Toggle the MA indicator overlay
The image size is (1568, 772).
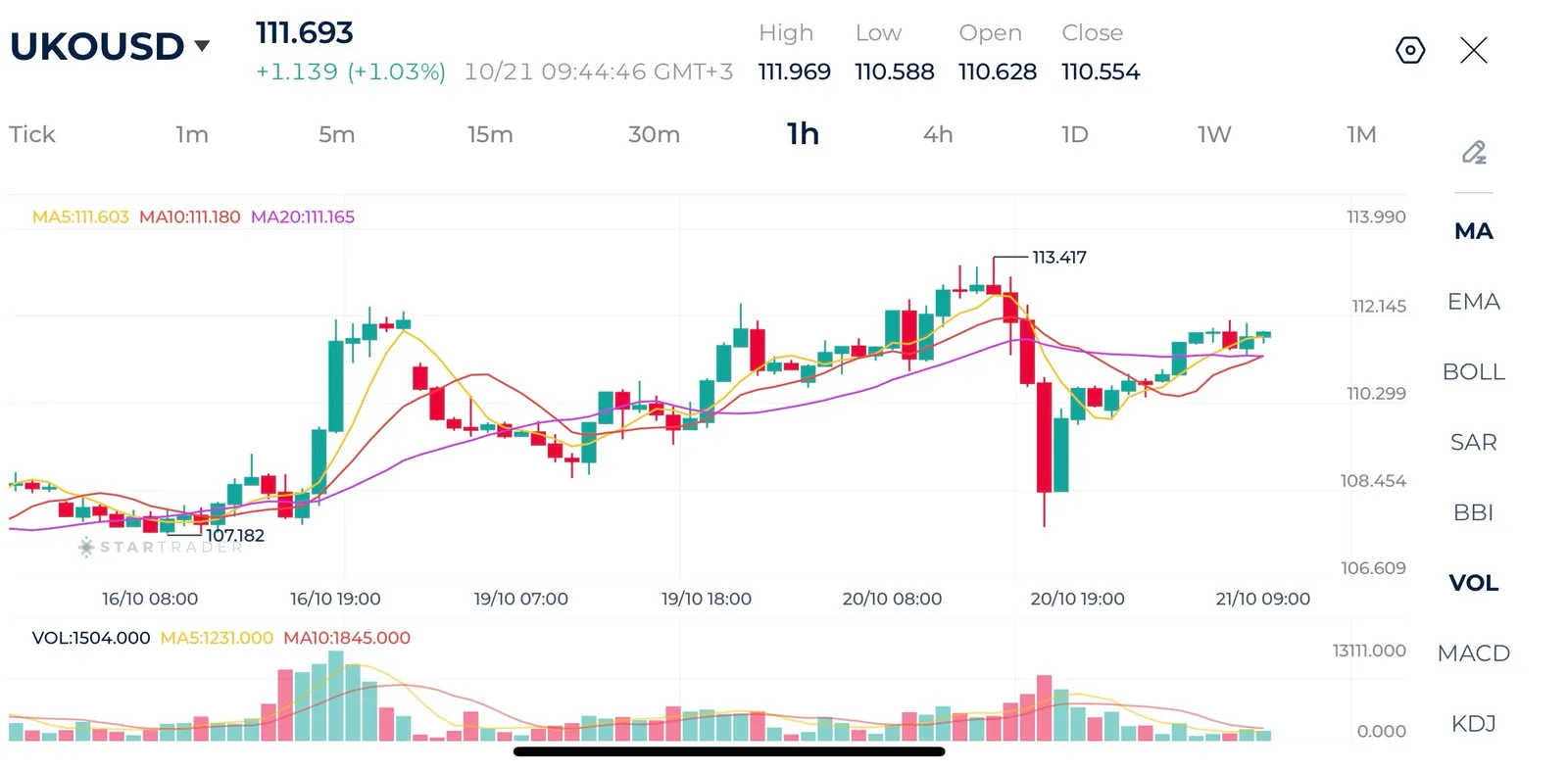click(x=1473, y=231)
